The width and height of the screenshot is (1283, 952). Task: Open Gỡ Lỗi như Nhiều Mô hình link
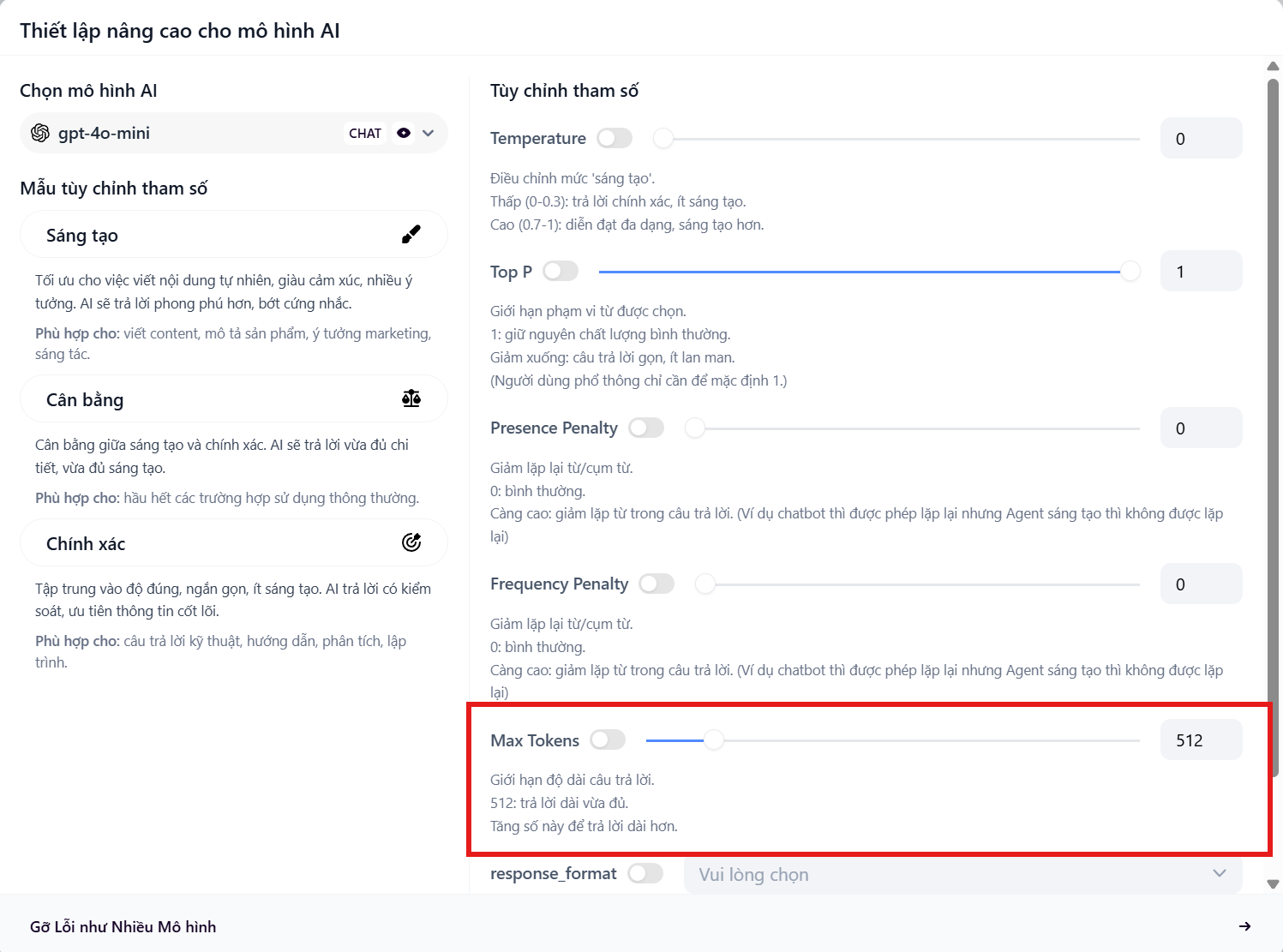[123, 926]
